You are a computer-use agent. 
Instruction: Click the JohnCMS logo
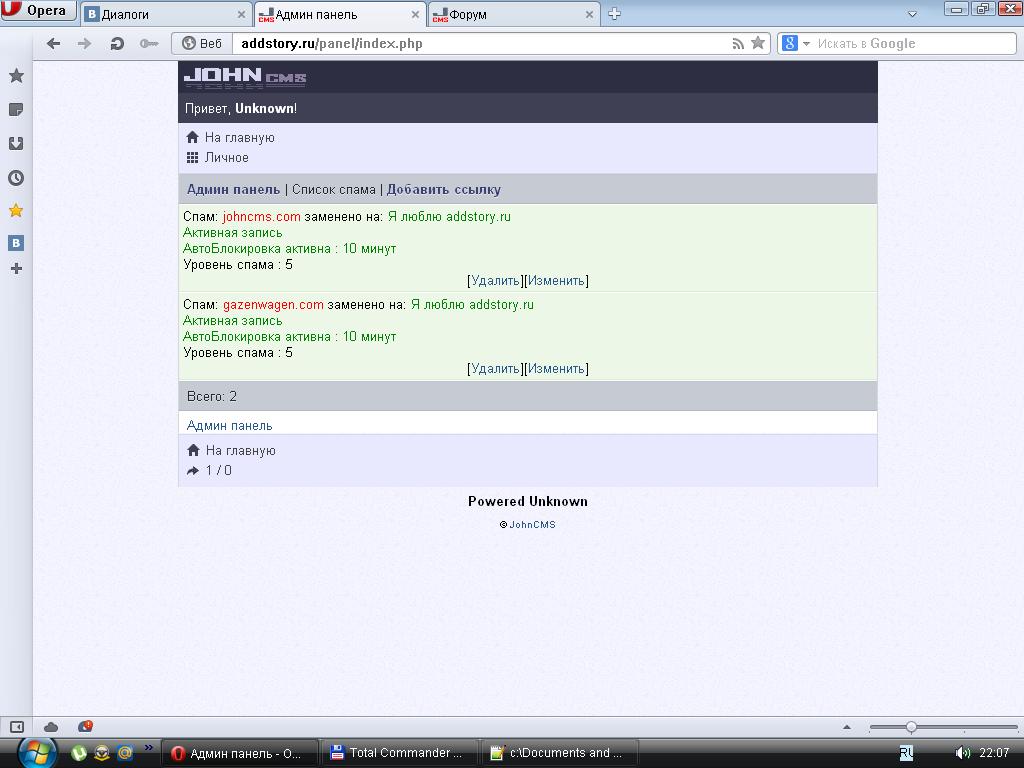click(x=245, y=77)
